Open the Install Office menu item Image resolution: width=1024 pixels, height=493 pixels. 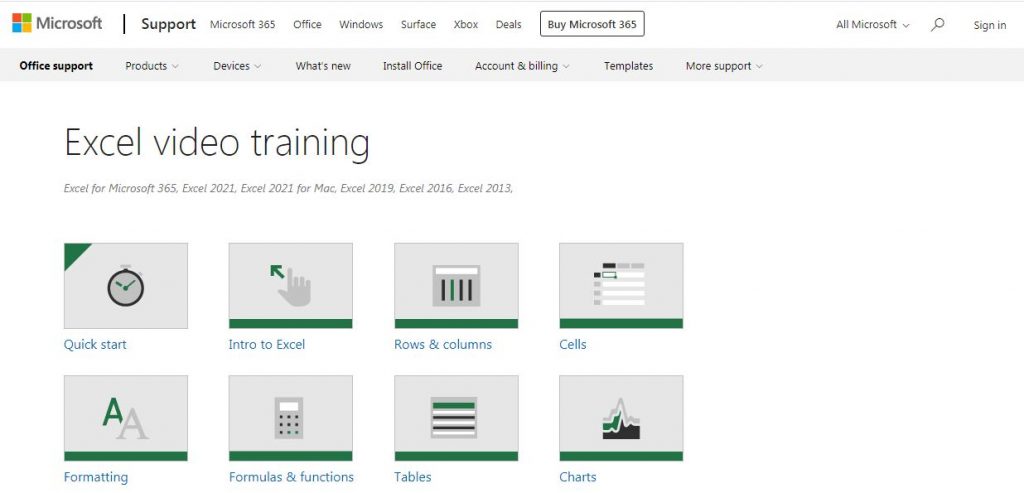coord(412,66)
